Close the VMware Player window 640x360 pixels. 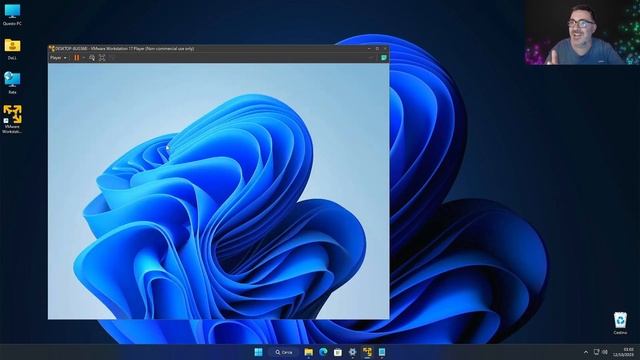[x=385, y=49]
